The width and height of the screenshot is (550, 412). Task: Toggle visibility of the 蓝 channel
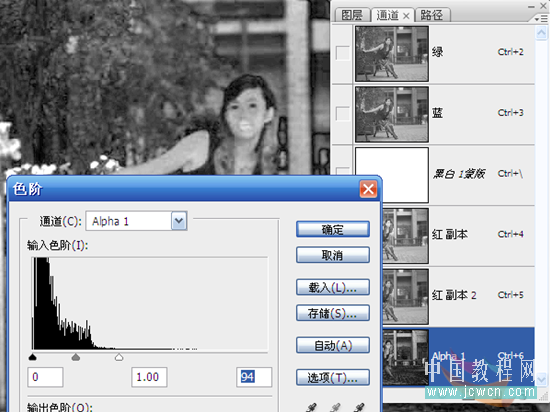click(342, 114)
